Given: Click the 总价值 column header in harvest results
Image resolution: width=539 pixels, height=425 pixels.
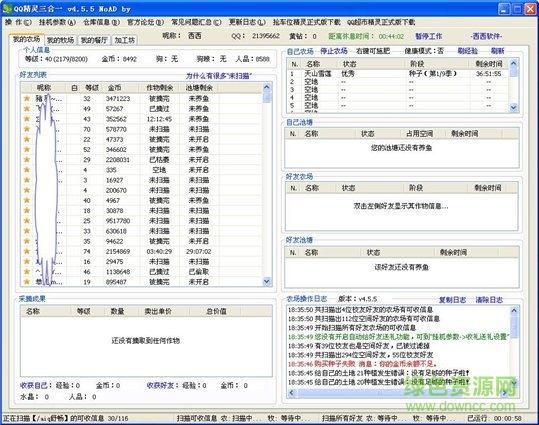Looking at the screenshot, I should click(216, 312).
